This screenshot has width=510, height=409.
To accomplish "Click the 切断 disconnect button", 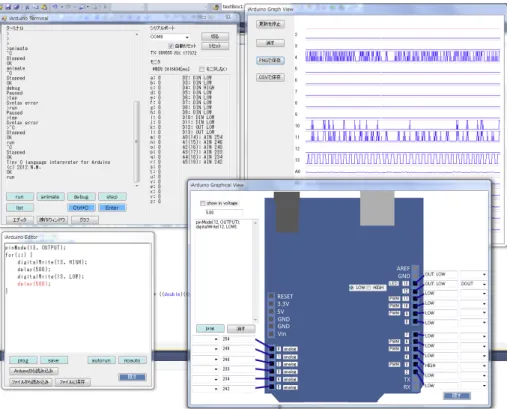I will pos(215,36).
